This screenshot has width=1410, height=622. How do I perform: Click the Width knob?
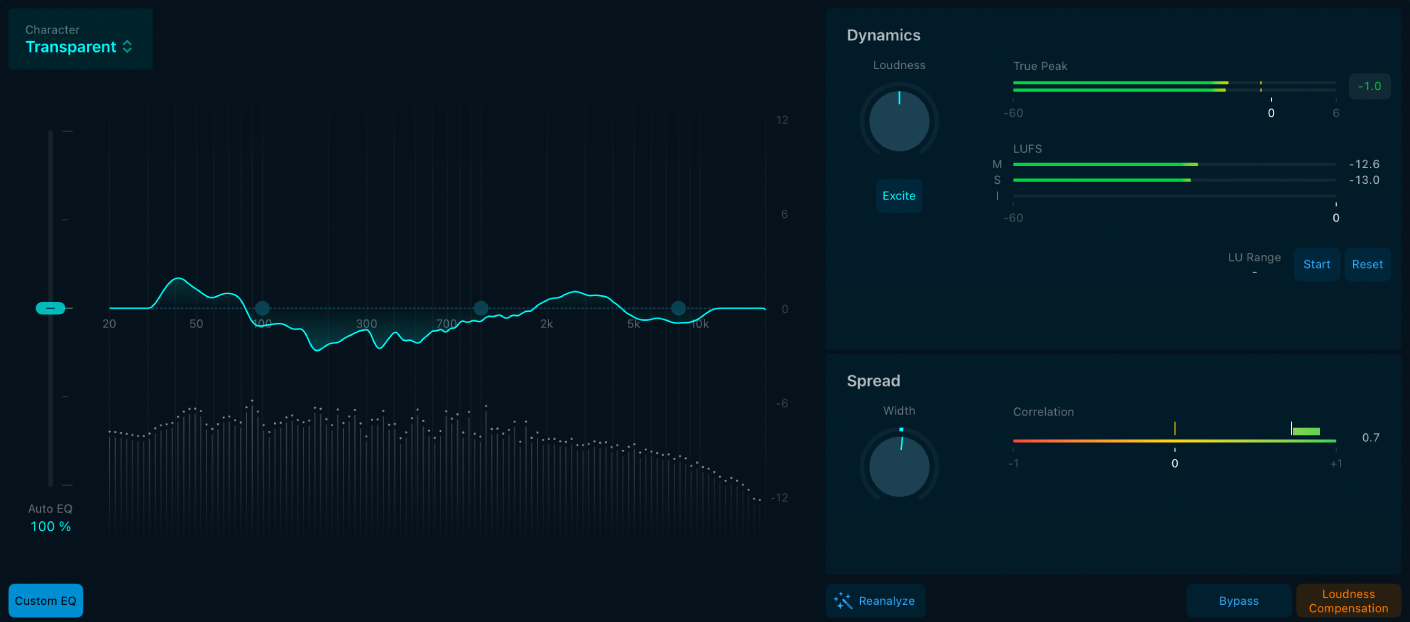(x=899, y=466)
